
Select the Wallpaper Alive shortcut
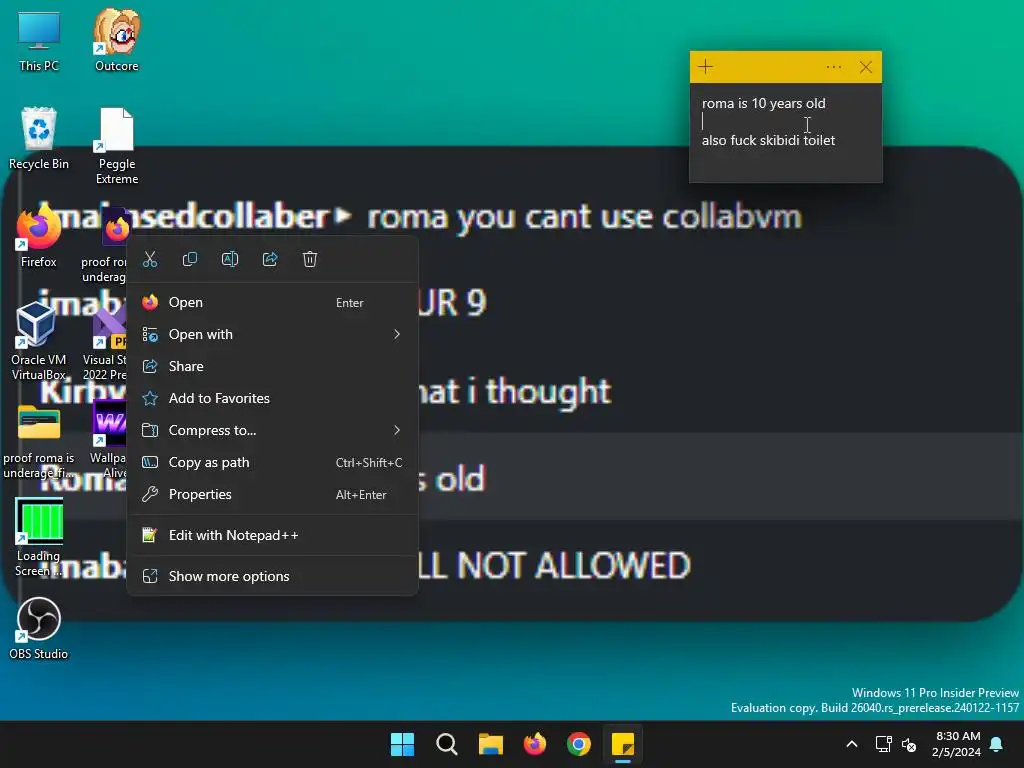108,441
